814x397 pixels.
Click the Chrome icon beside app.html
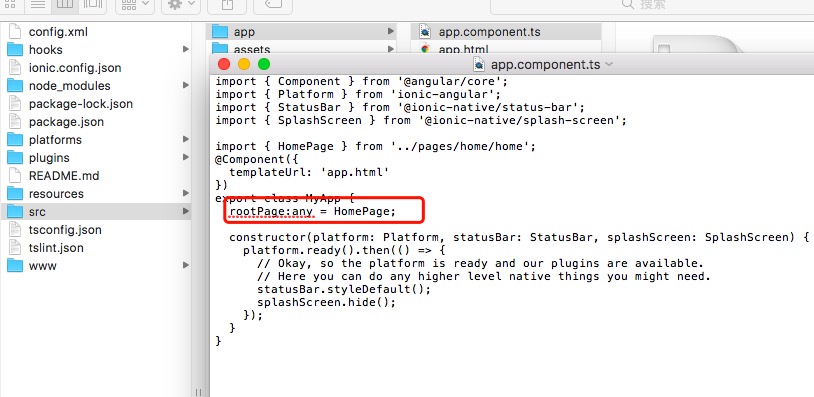tap(425, 49)
